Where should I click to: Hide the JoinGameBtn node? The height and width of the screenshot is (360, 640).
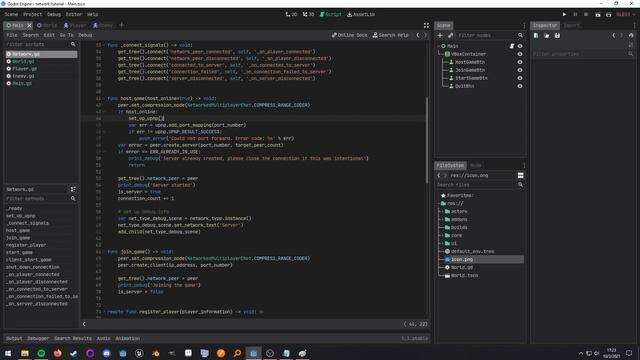tap(520, 70)
